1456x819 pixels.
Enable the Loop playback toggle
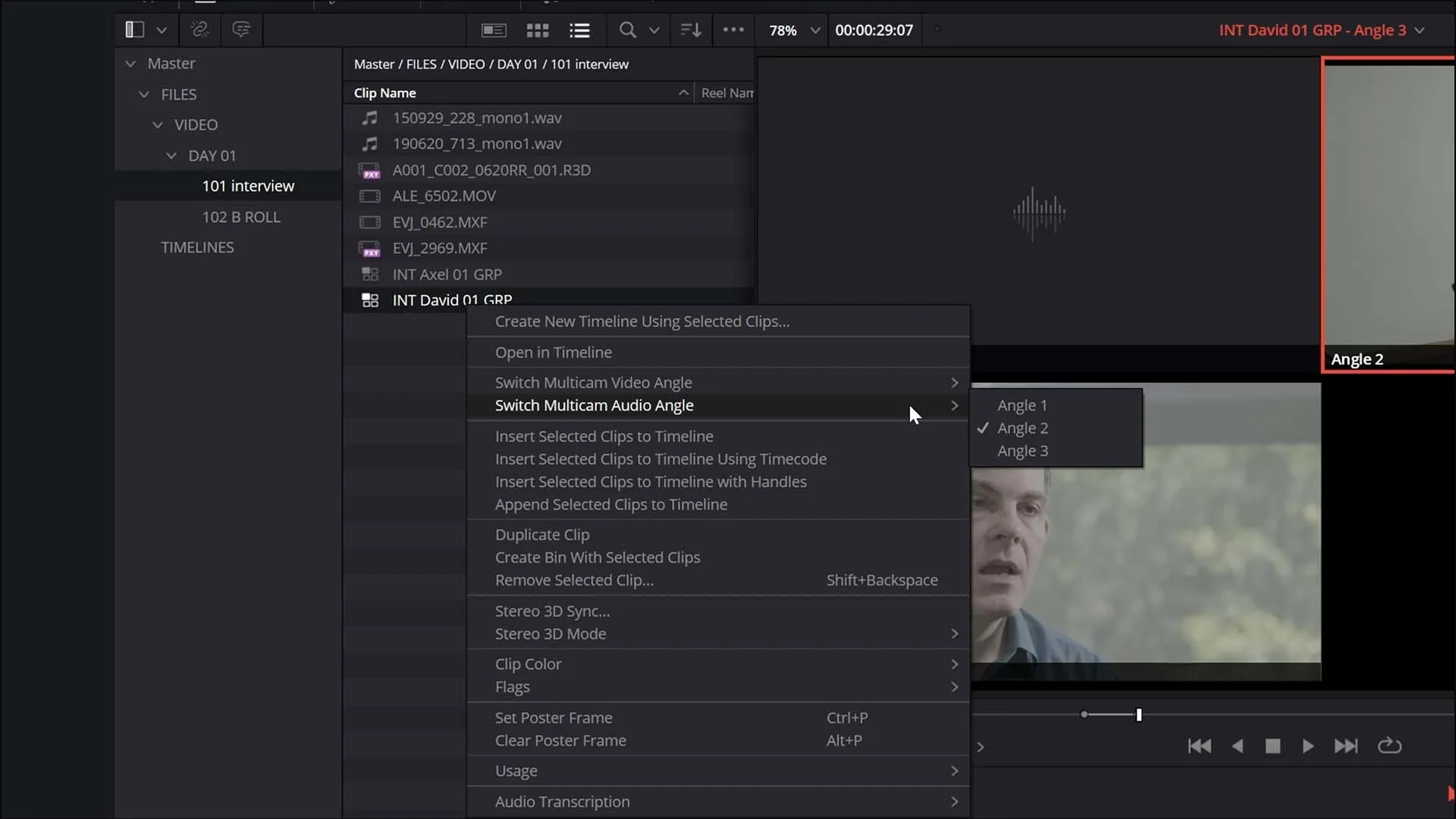click(x=1390, y=746)
